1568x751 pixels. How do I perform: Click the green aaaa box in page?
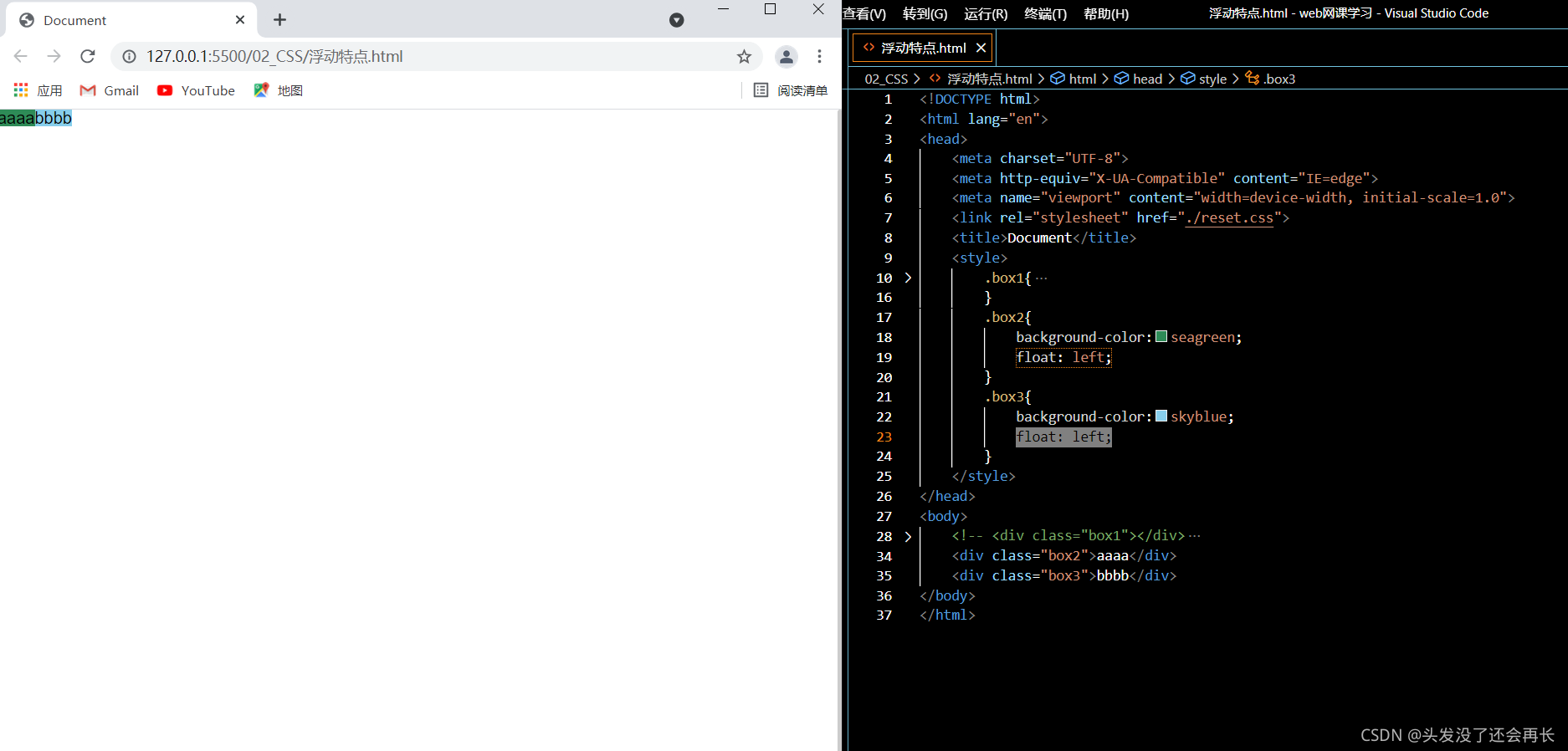click(18, 118)
